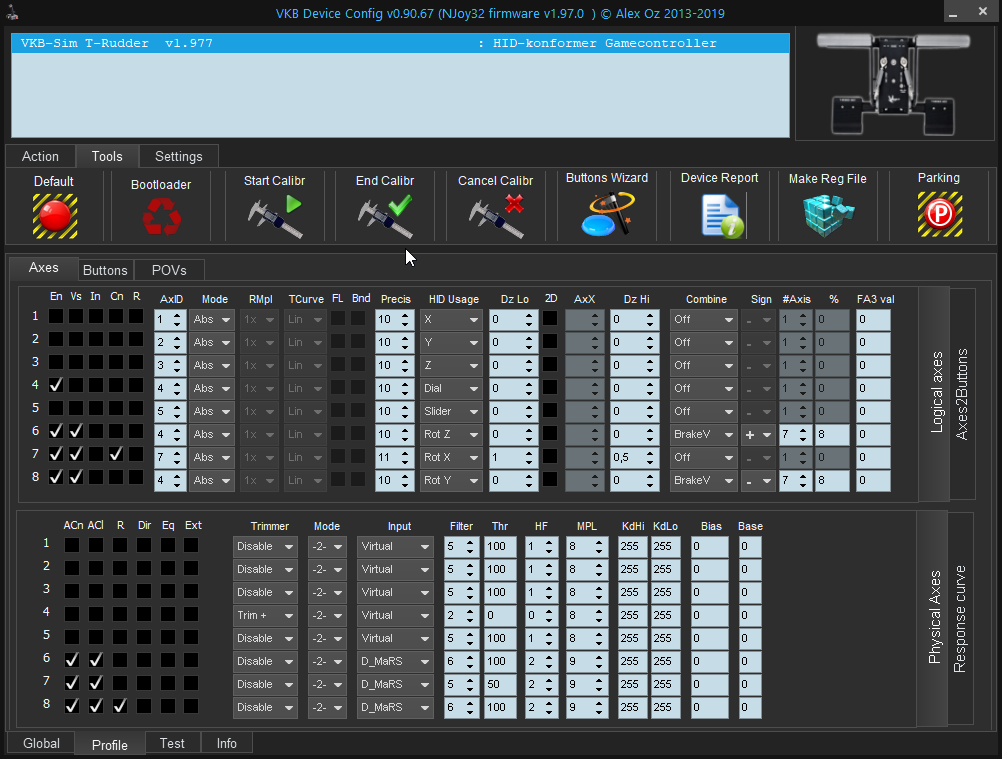
Task: Open the Info bottom tab
Action: 226,744
